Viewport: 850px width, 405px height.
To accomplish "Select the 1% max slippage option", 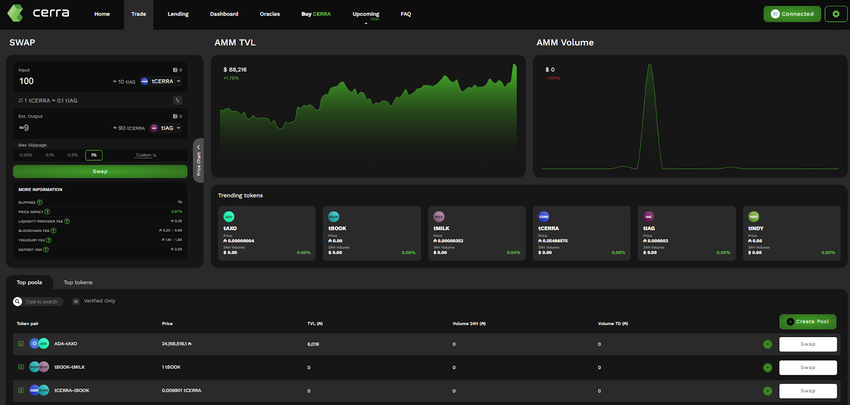I will pos(93,155).
